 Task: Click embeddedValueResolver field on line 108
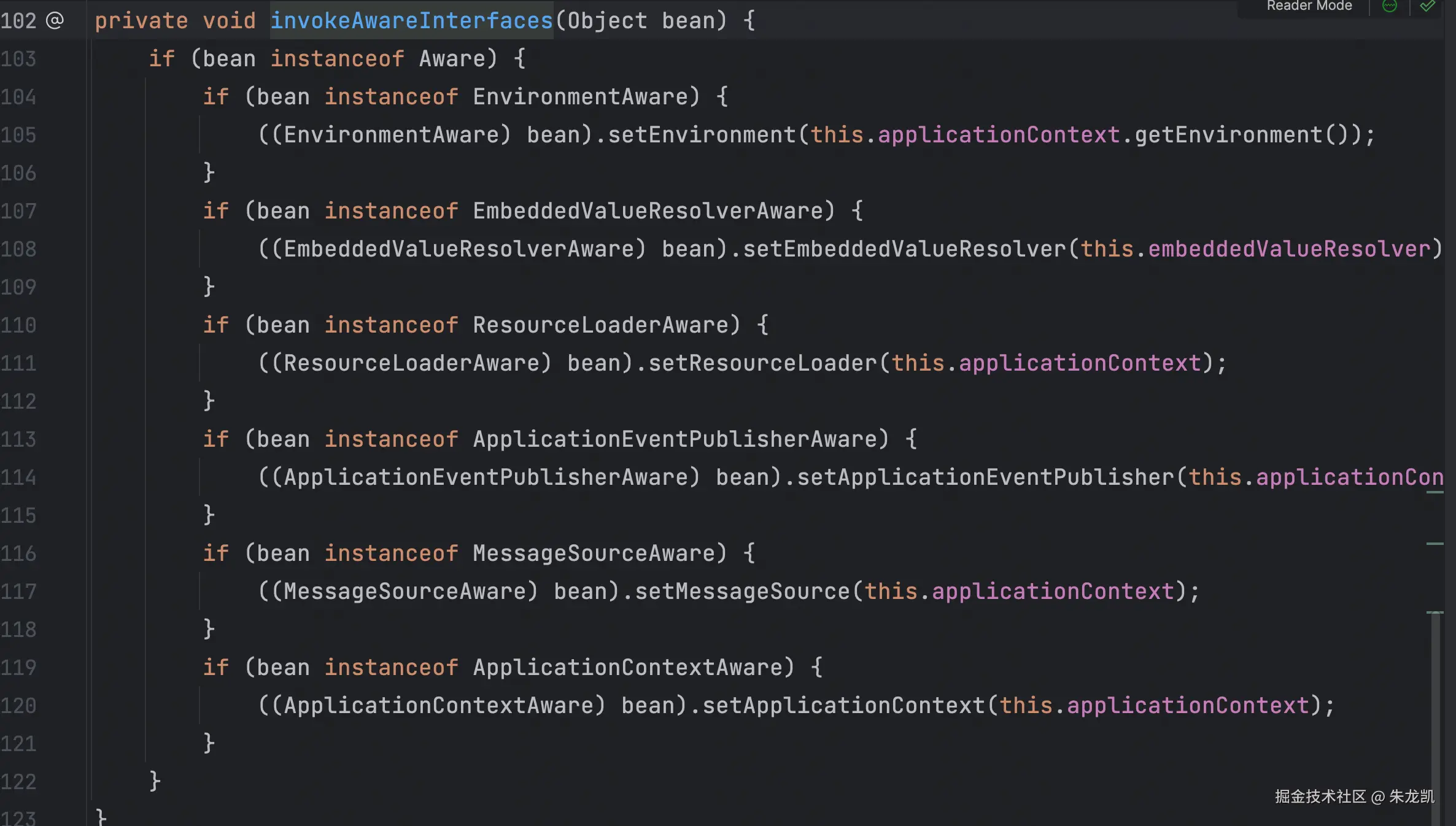click(x=1289, y=249)
